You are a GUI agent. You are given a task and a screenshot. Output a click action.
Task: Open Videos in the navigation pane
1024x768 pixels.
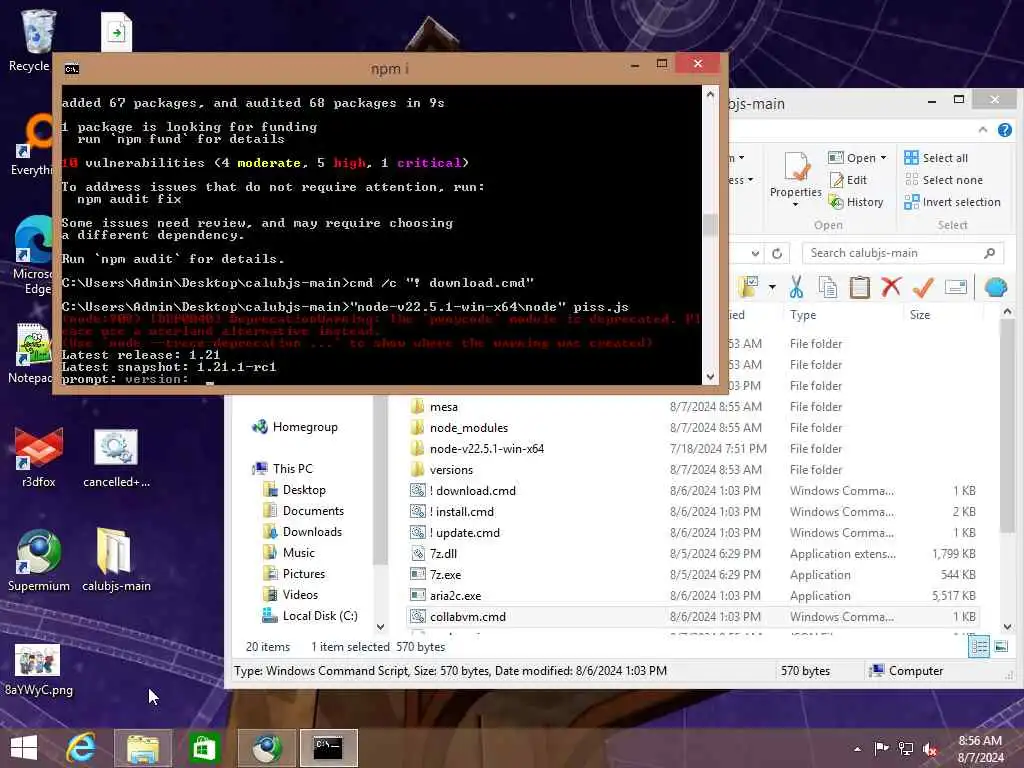tap(291, 594)
